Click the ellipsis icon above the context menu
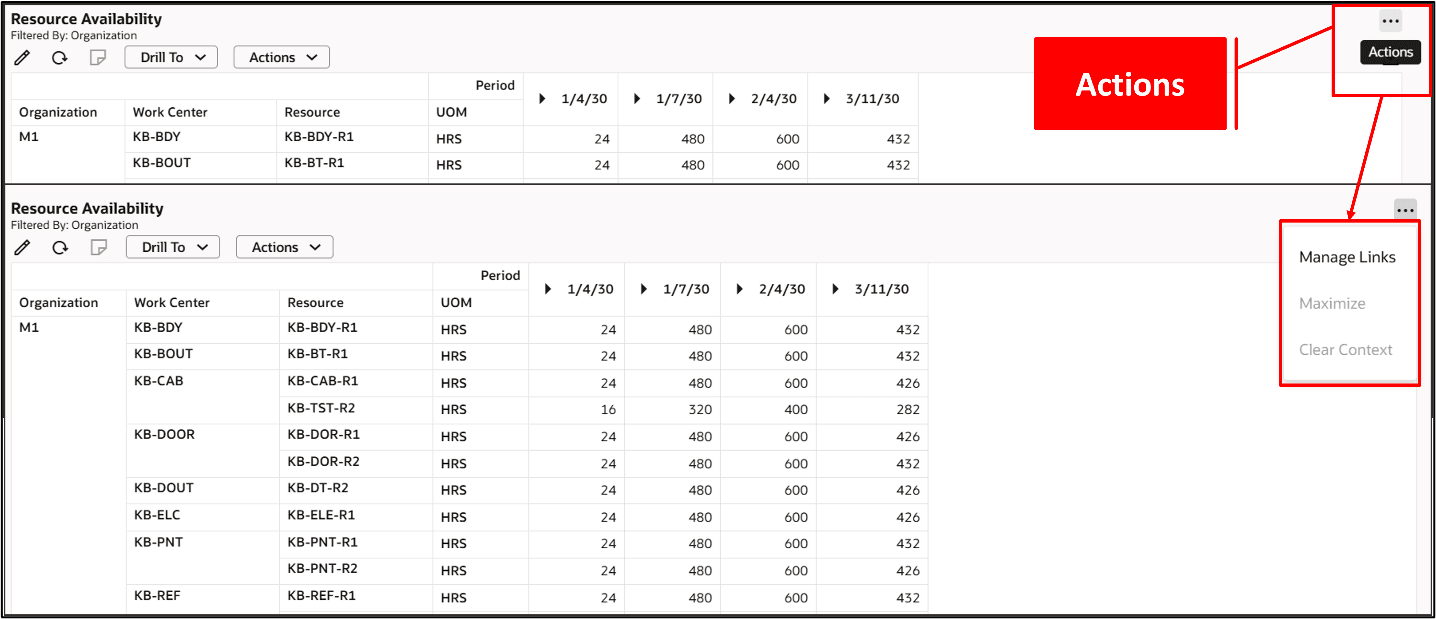The height and width of the screenshot is (619, 1436). coord(1406,209)
